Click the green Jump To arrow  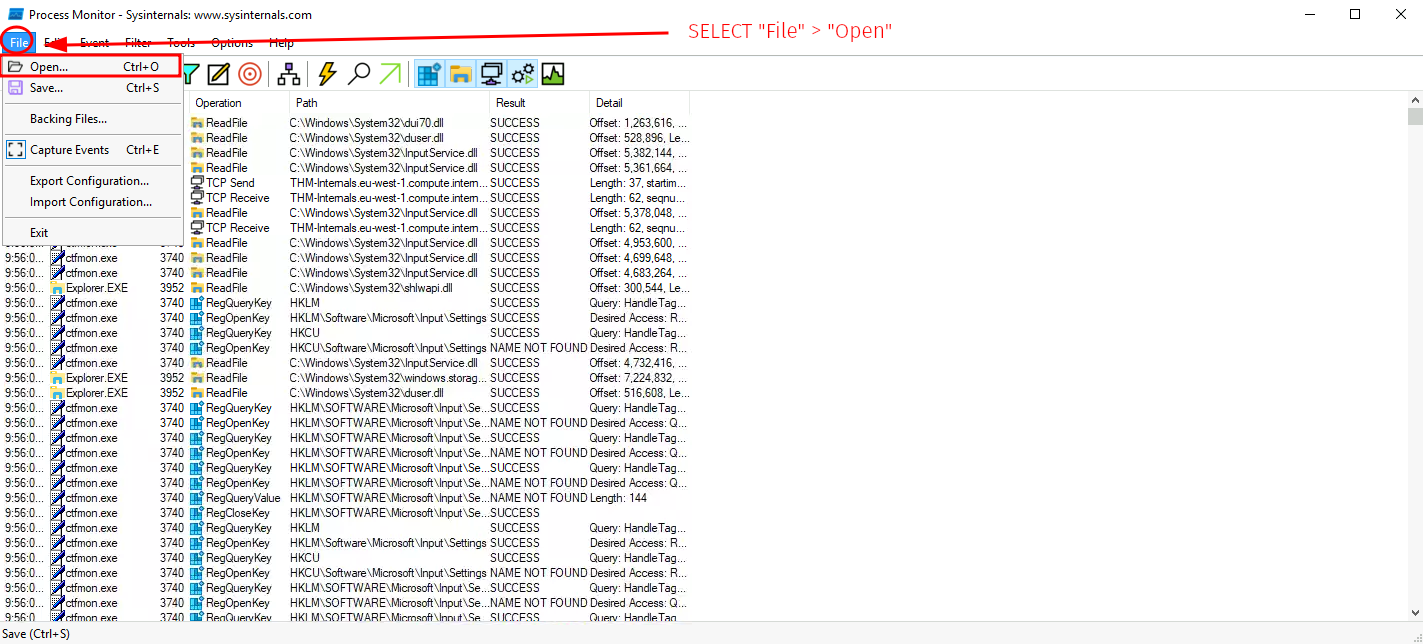tap(390, 74)
